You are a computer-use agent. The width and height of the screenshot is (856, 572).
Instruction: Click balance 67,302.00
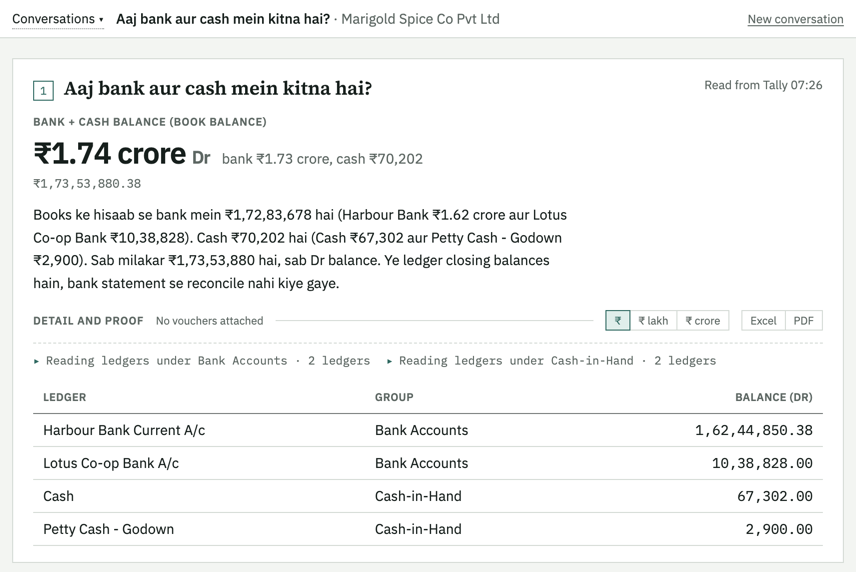pyautogui.click(x=775, y=496)
